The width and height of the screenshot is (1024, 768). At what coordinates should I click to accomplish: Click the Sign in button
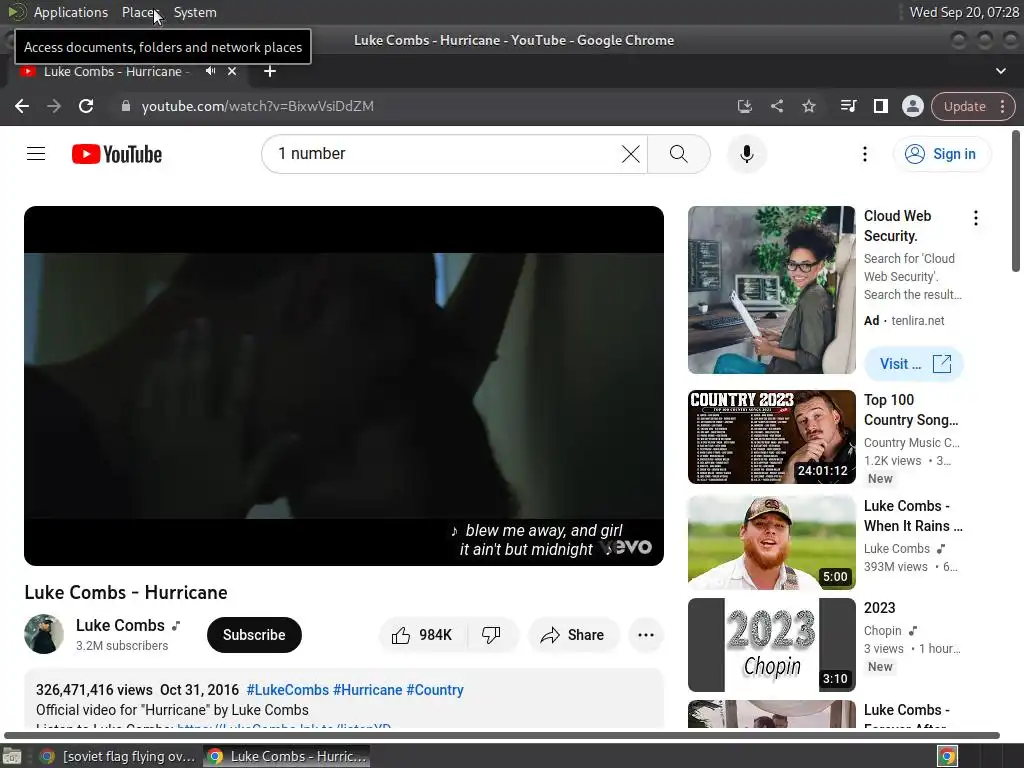tap(942, 154)
